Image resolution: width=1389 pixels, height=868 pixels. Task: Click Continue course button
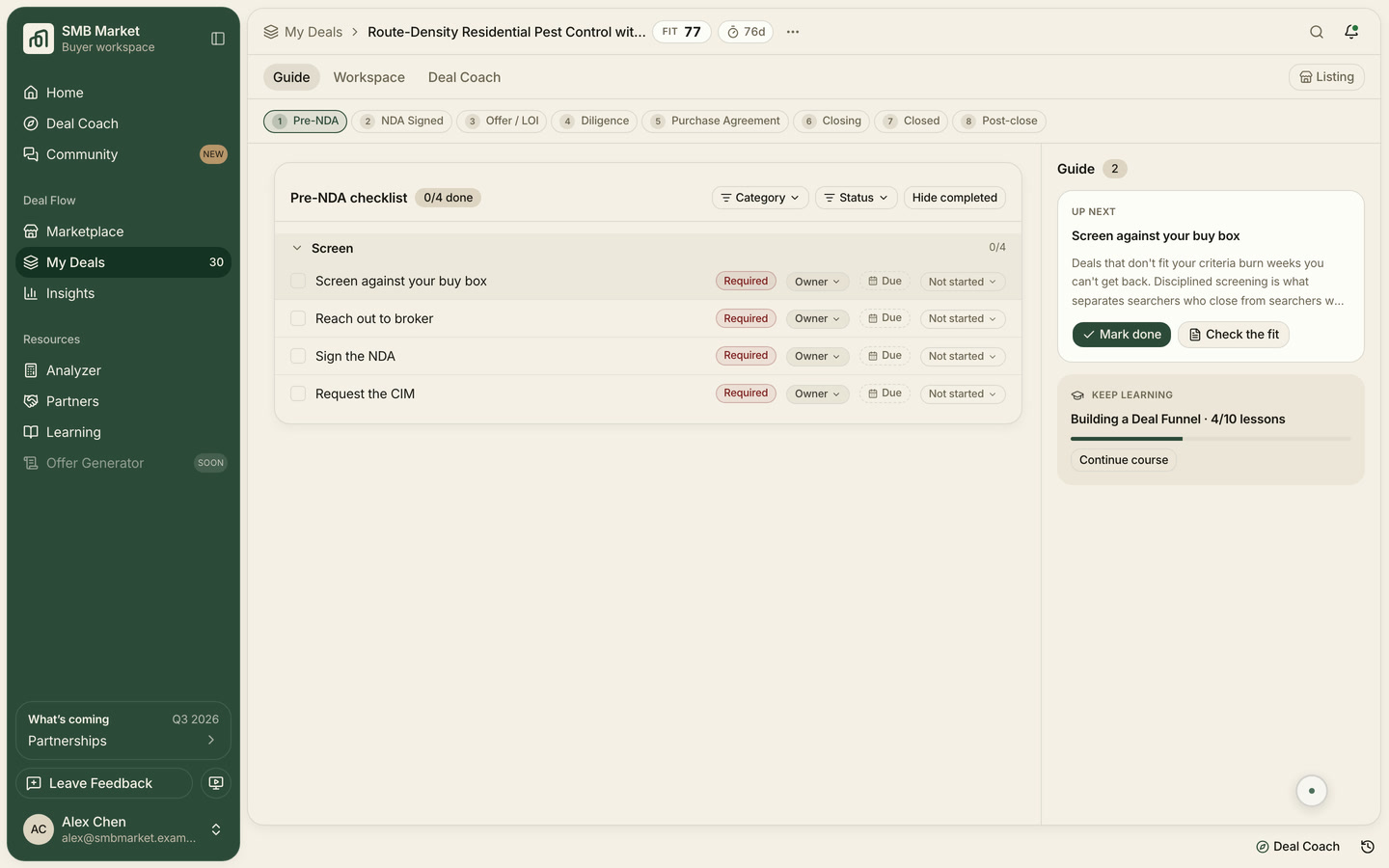(1124, 460)
